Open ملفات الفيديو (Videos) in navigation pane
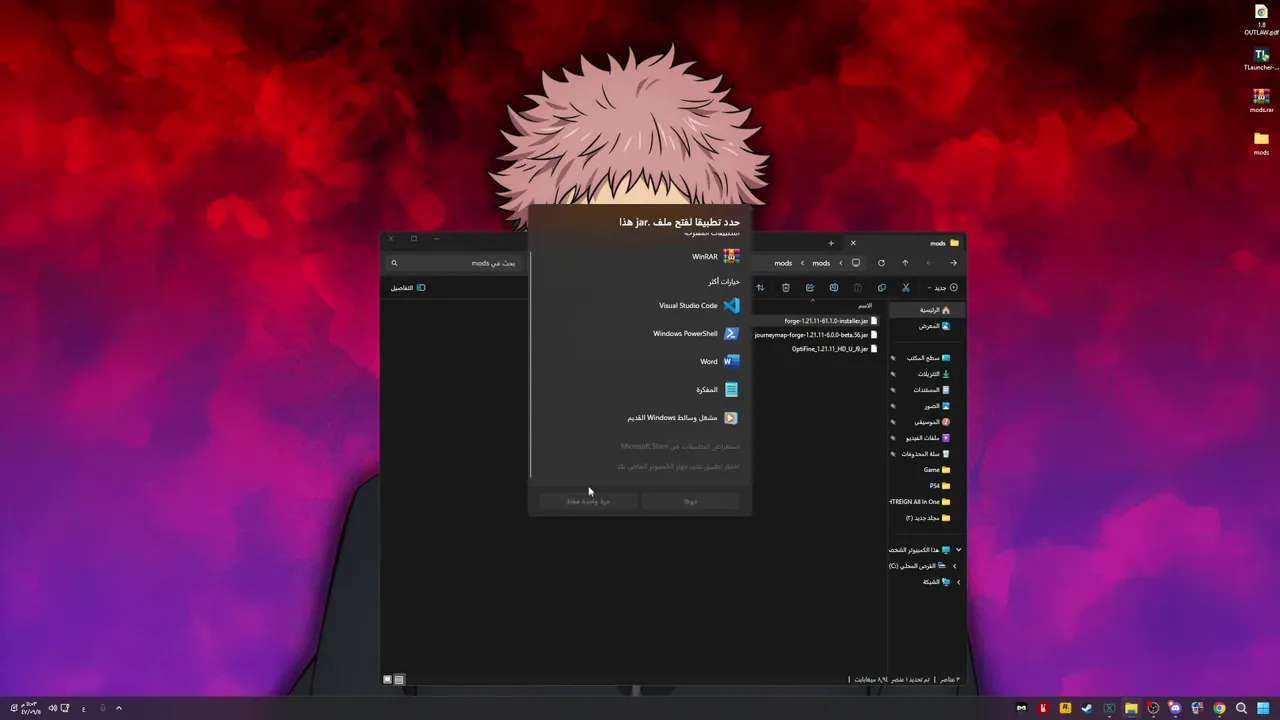 (x=928, y=438)
